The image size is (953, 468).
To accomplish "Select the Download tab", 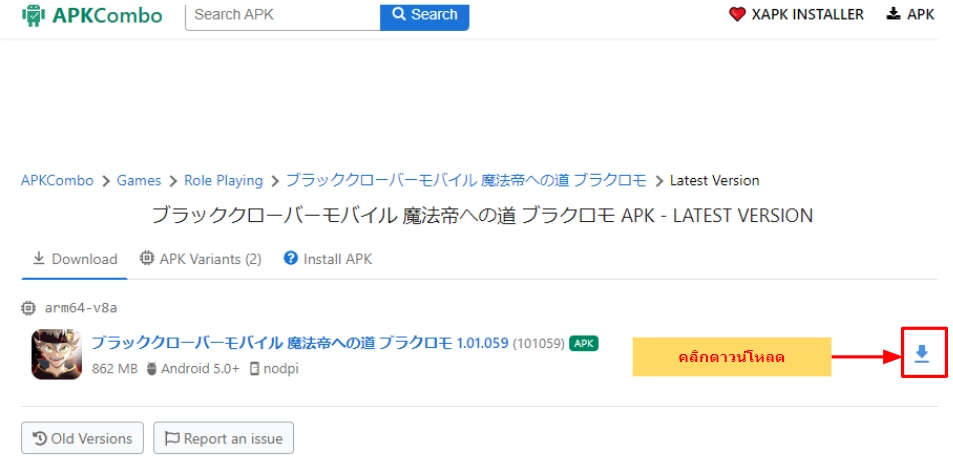I will [74, 259].
